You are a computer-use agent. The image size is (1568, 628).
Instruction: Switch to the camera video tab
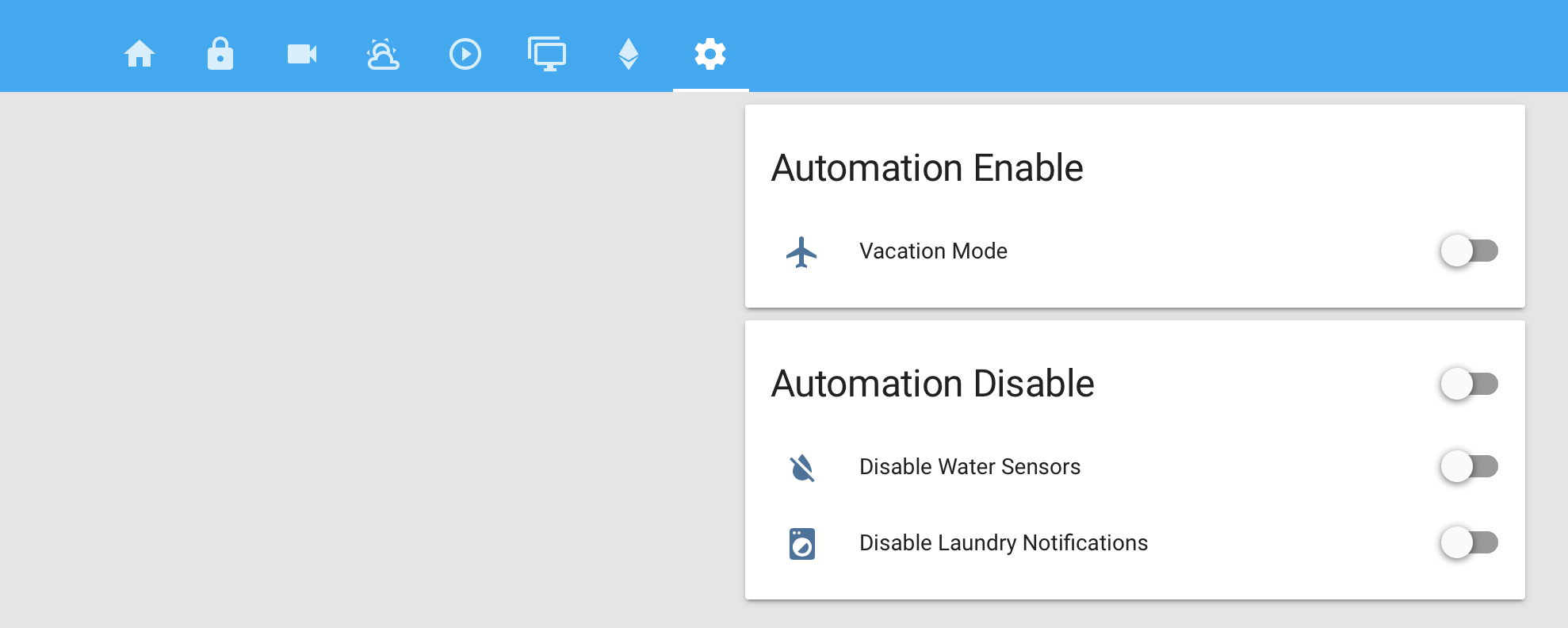302,54
